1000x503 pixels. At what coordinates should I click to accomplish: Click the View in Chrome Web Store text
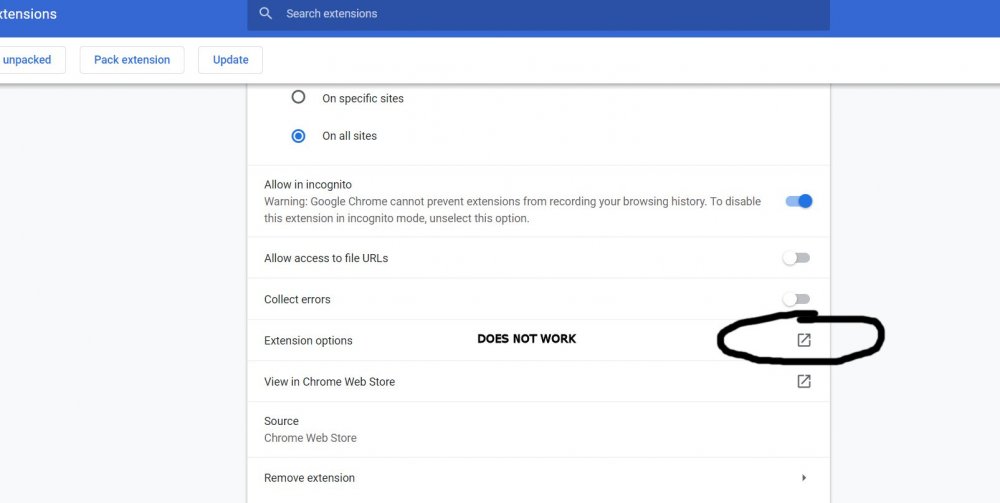pos(329,382)
